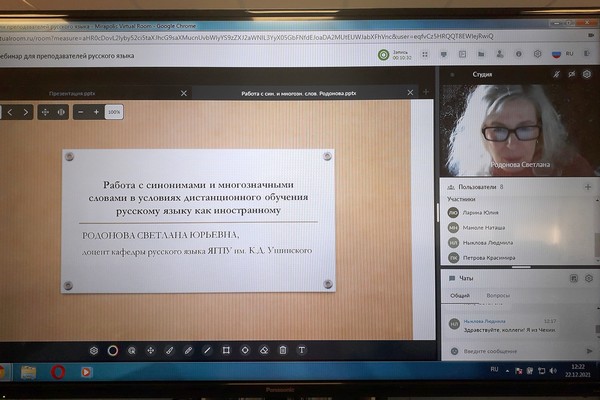Screen dimensions: 600x400
Task: Close the Работа с син. Родонова.pptx tab
Action: pos(410,93)
